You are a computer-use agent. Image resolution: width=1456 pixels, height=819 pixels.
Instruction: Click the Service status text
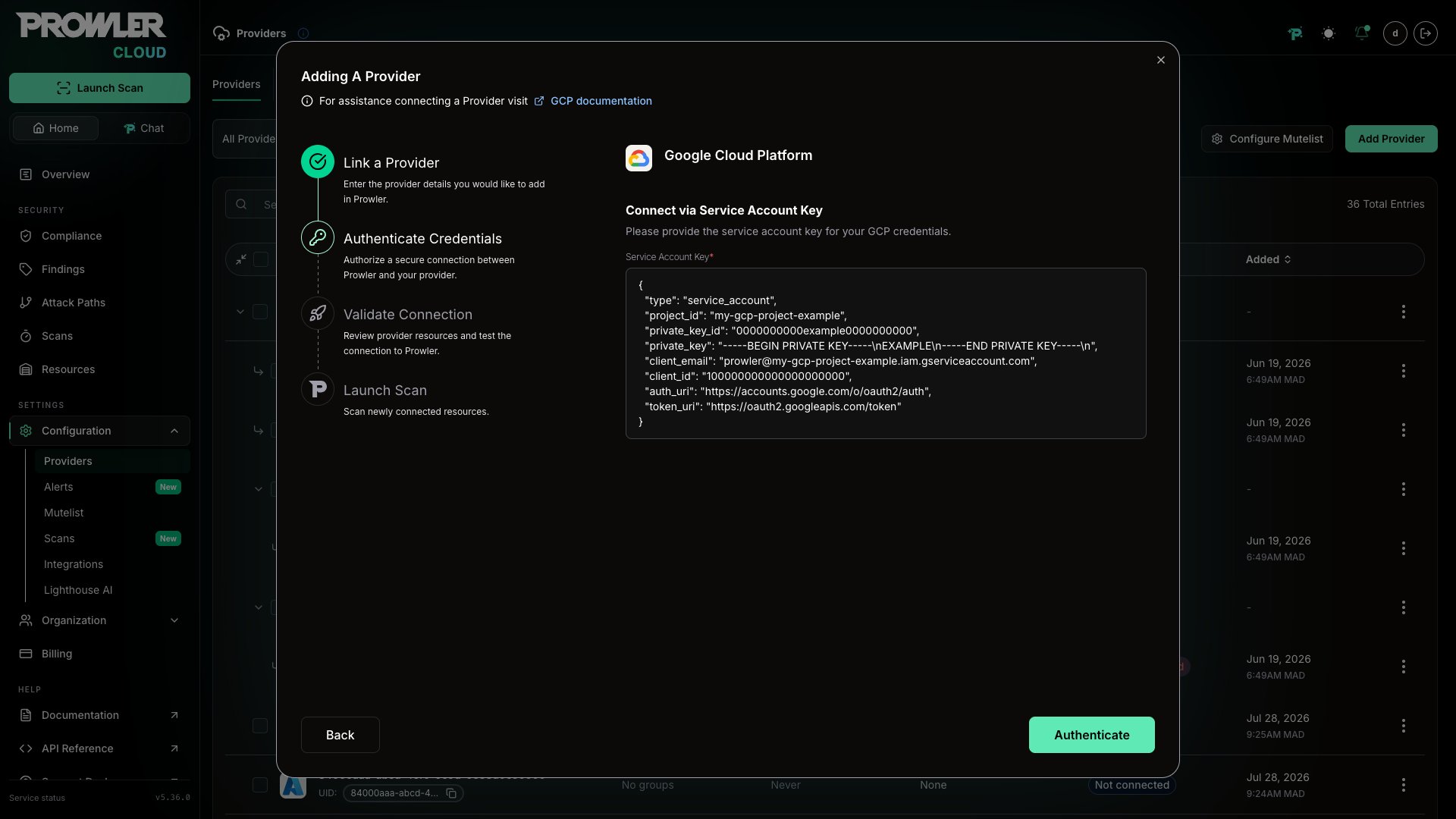coord(37,798)
